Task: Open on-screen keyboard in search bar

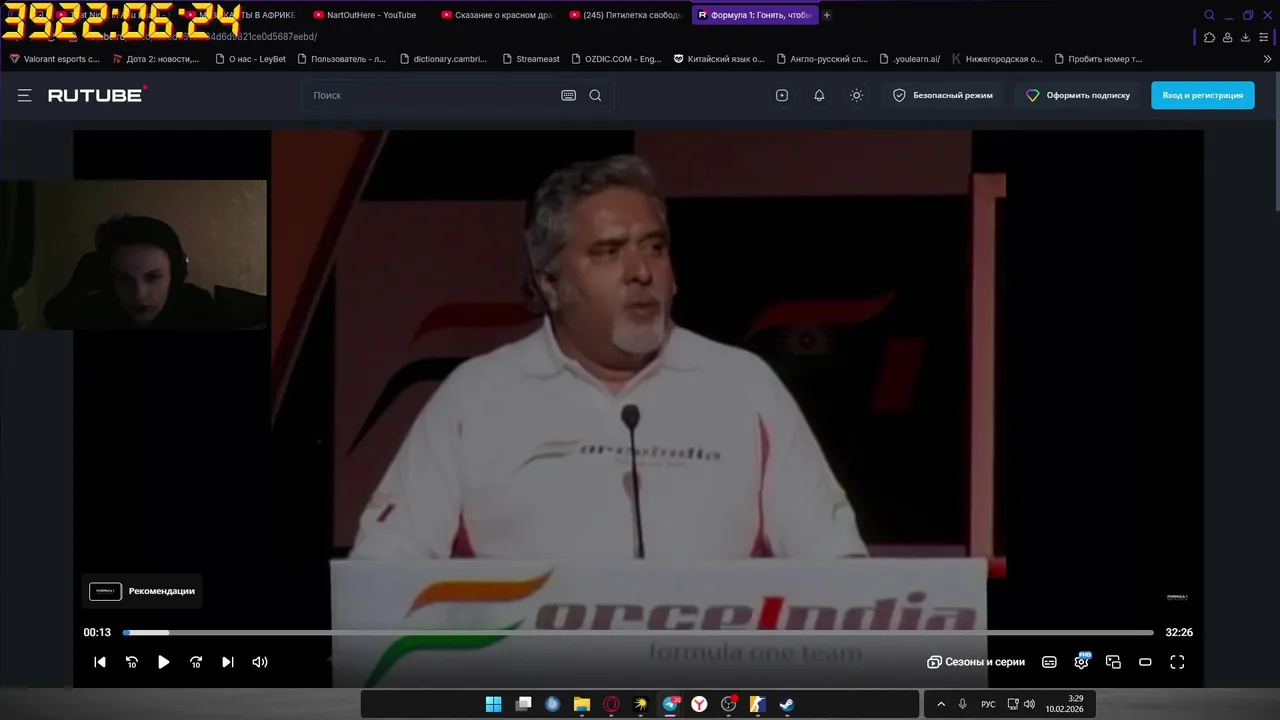Action: [568, 95]
